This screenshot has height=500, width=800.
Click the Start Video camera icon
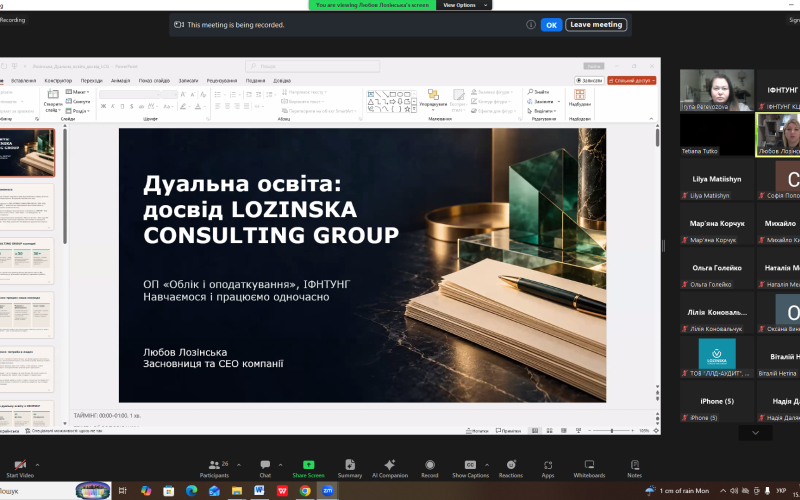coord(20,465)
